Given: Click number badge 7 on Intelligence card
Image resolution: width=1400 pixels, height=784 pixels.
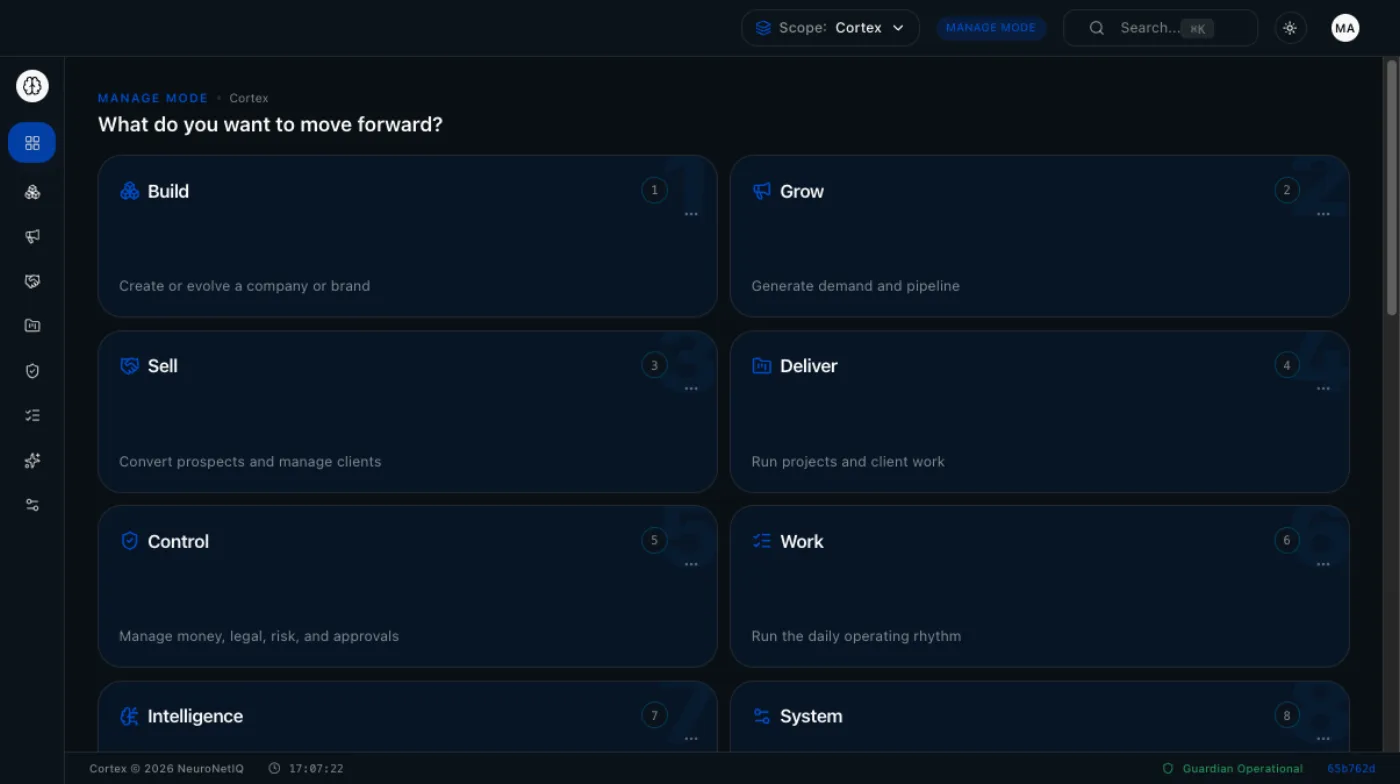Looking at the screenshot, I should click(x=655, y=715).
